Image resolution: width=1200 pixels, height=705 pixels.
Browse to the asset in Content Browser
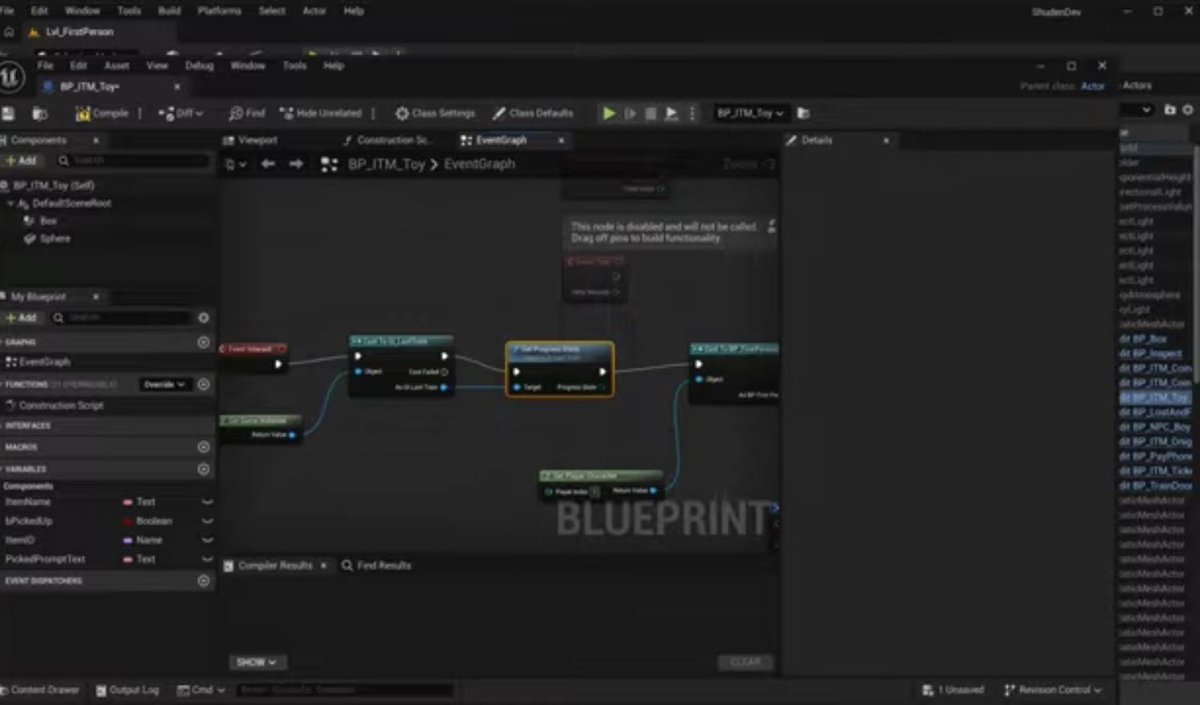41,114
